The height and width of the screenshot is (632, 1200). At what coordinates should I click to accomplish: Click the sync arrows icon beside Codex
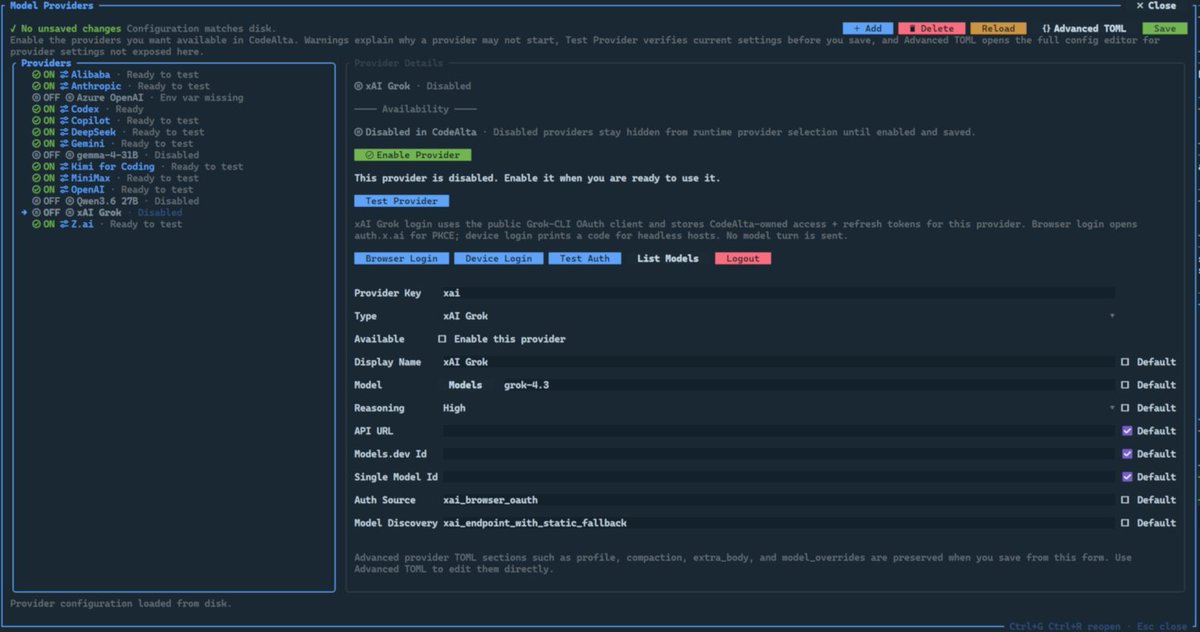pyautogui.click(x=64, y=109)
